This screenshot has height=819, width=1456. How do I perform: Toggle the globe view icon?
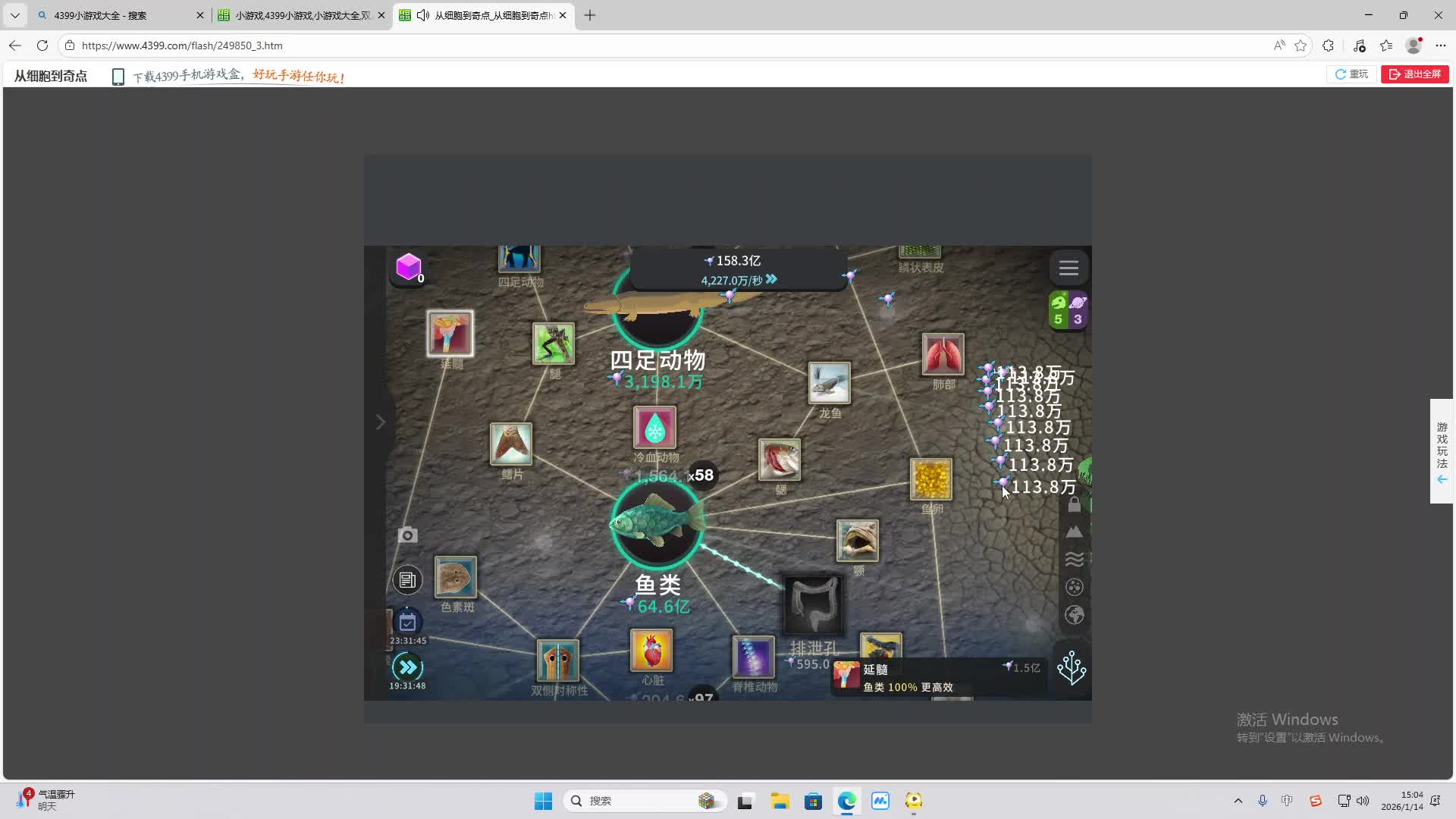(x=1074, y=615)
